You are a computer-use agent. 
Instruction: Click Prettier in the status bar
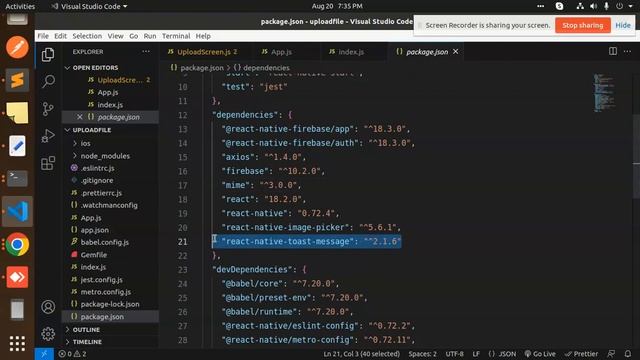click(x=581, y=354)
